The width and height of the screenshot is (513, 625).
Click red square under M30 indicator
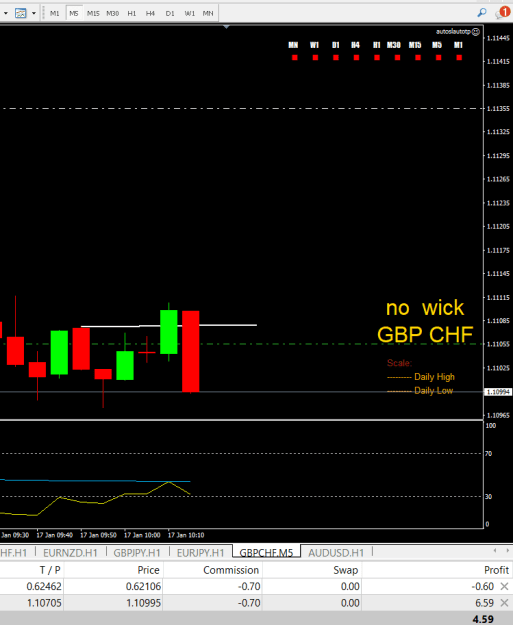coord(397,58)
